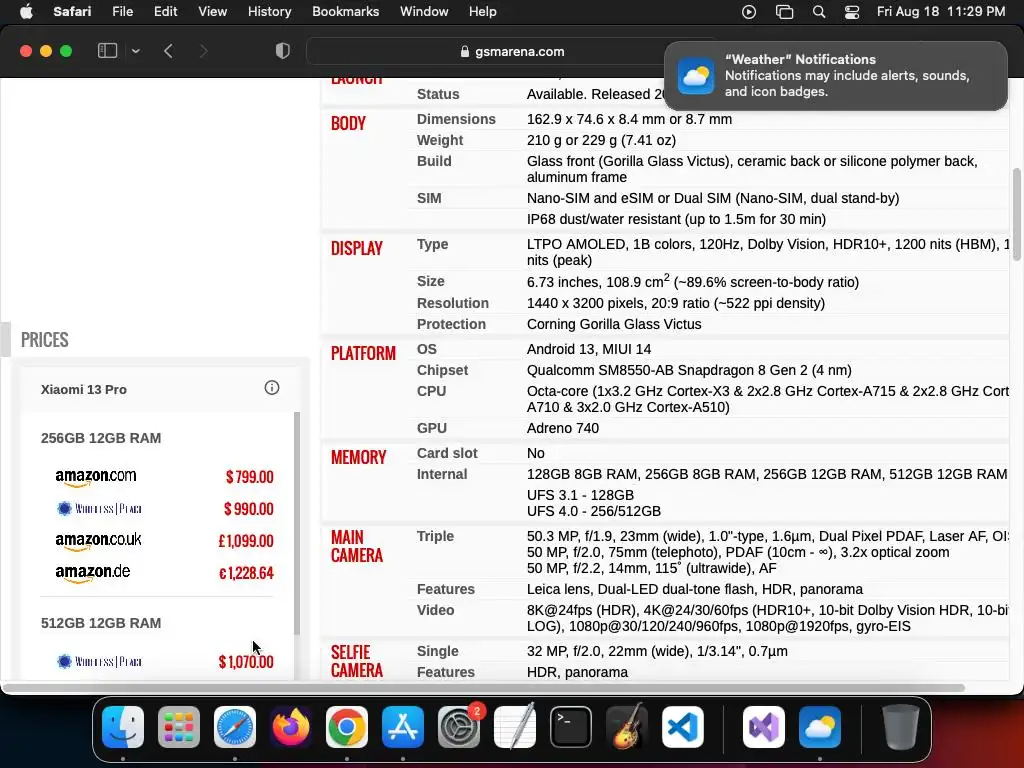
Task: Click the Weather notification banner
Action: point(836,76)
